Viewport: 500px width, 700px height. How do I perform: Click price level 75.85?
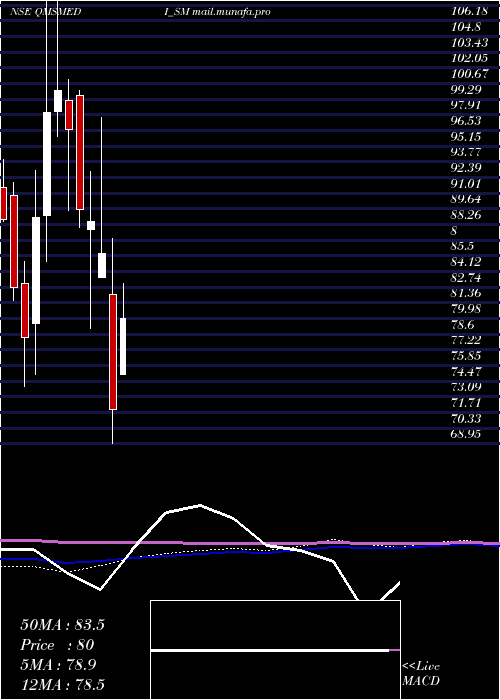tap(466, 355)
